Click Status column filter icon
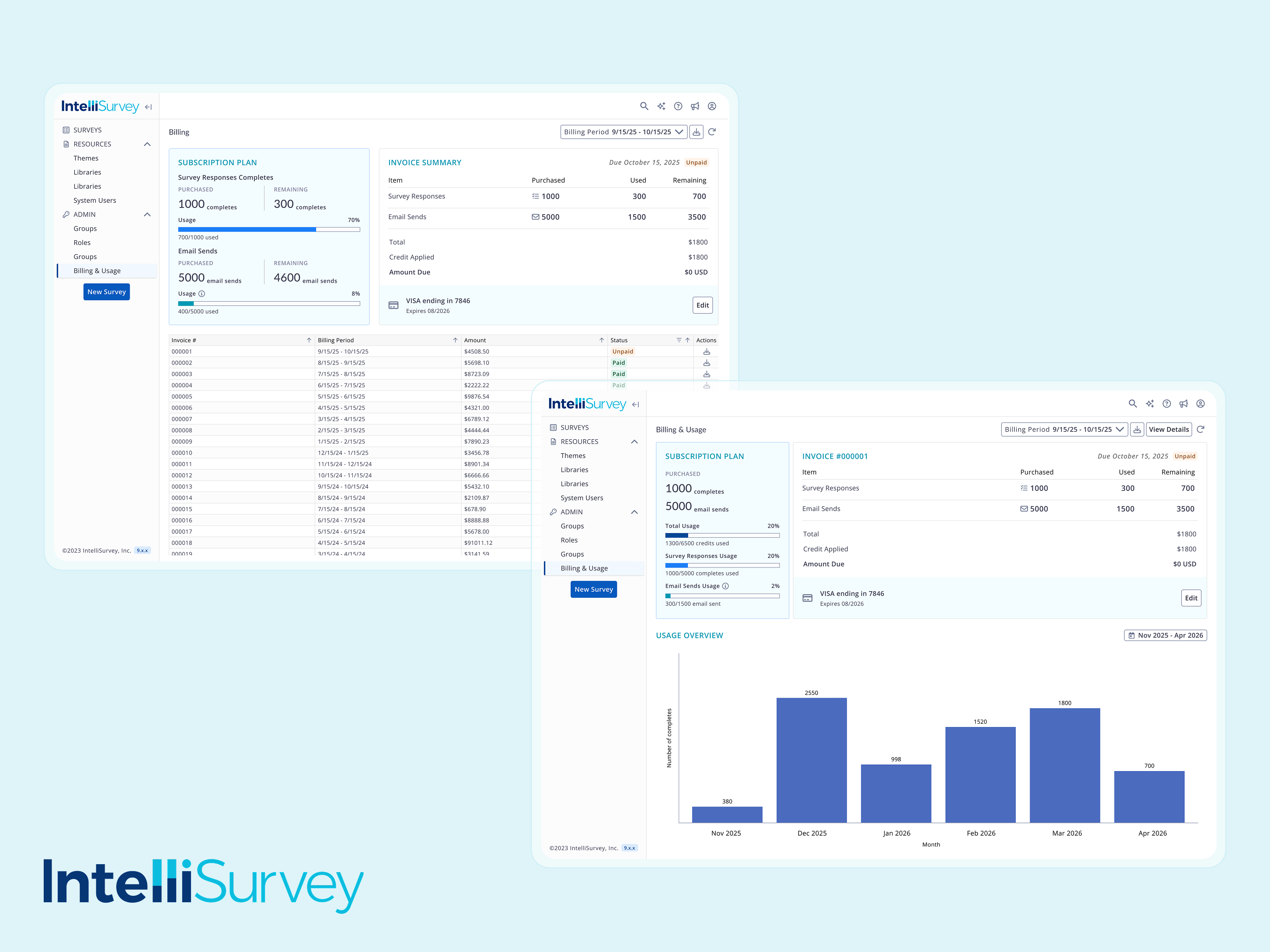Screen dimensions: 1270x952 [x=679, y=340]
